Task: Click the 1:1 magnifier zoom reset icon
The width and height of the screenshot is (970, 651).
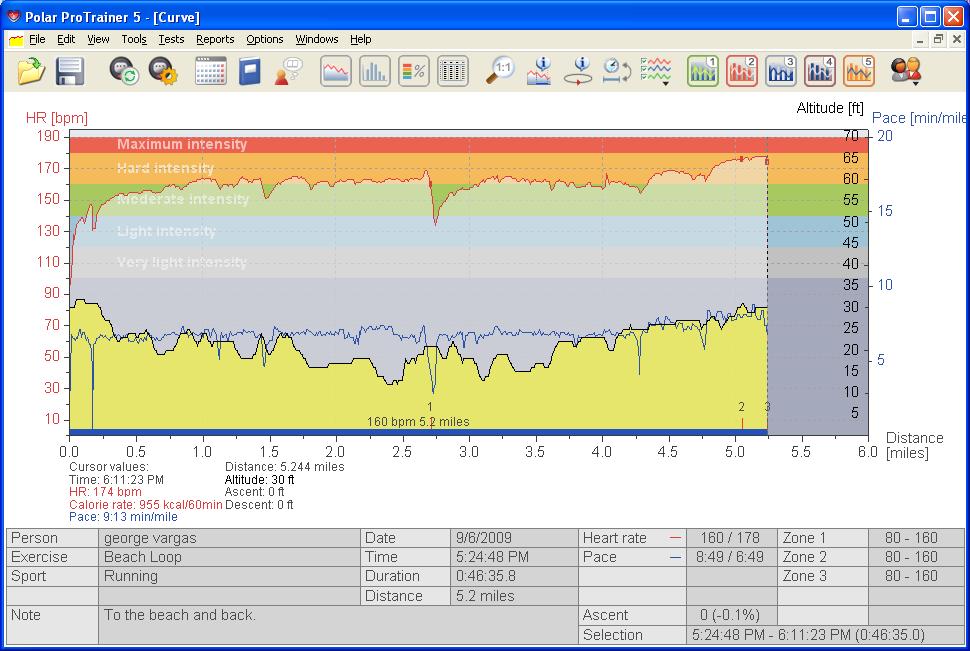Action: click(500, 71)
